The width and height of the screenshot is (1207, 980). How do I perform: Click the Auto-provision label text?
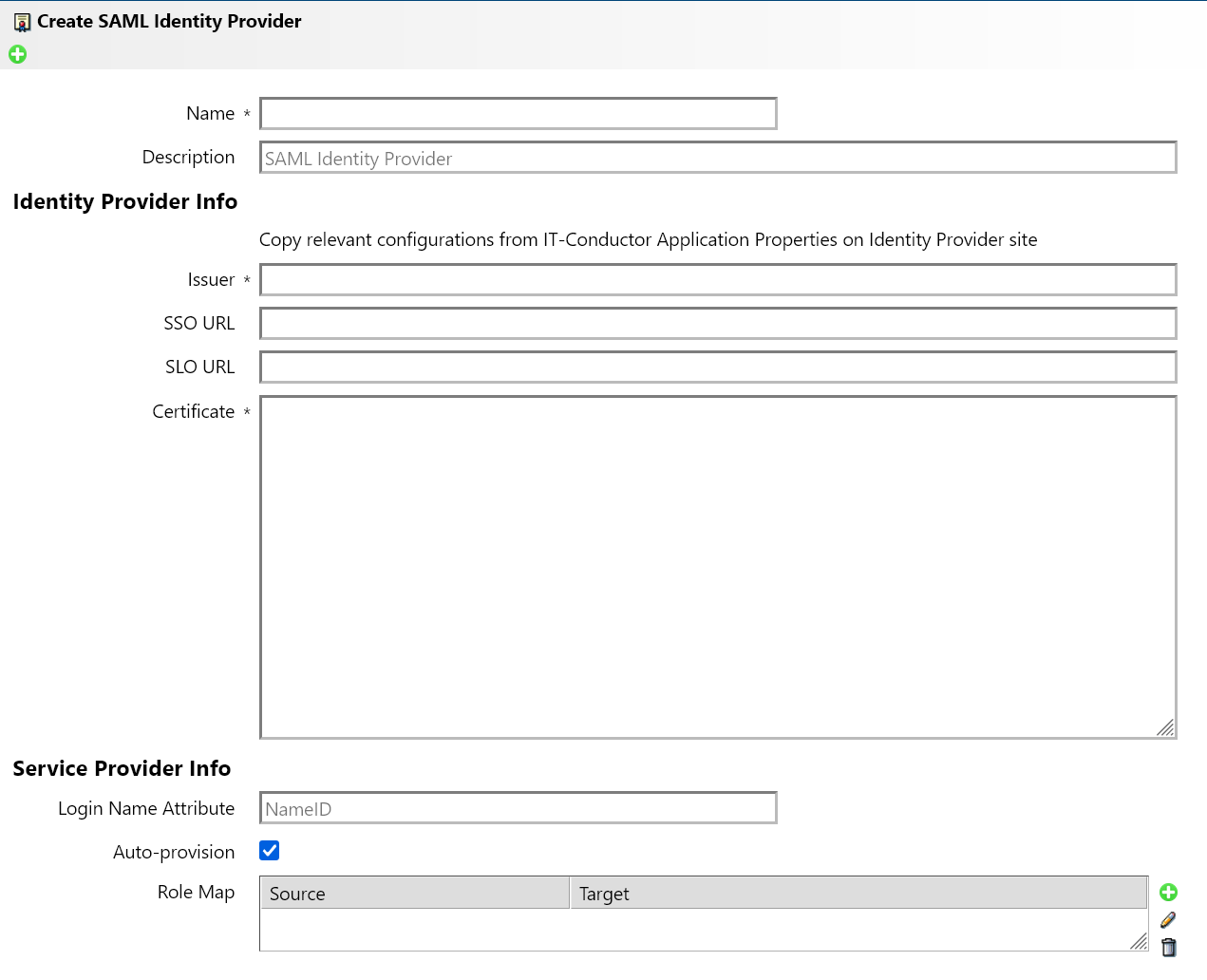(174, 852)
